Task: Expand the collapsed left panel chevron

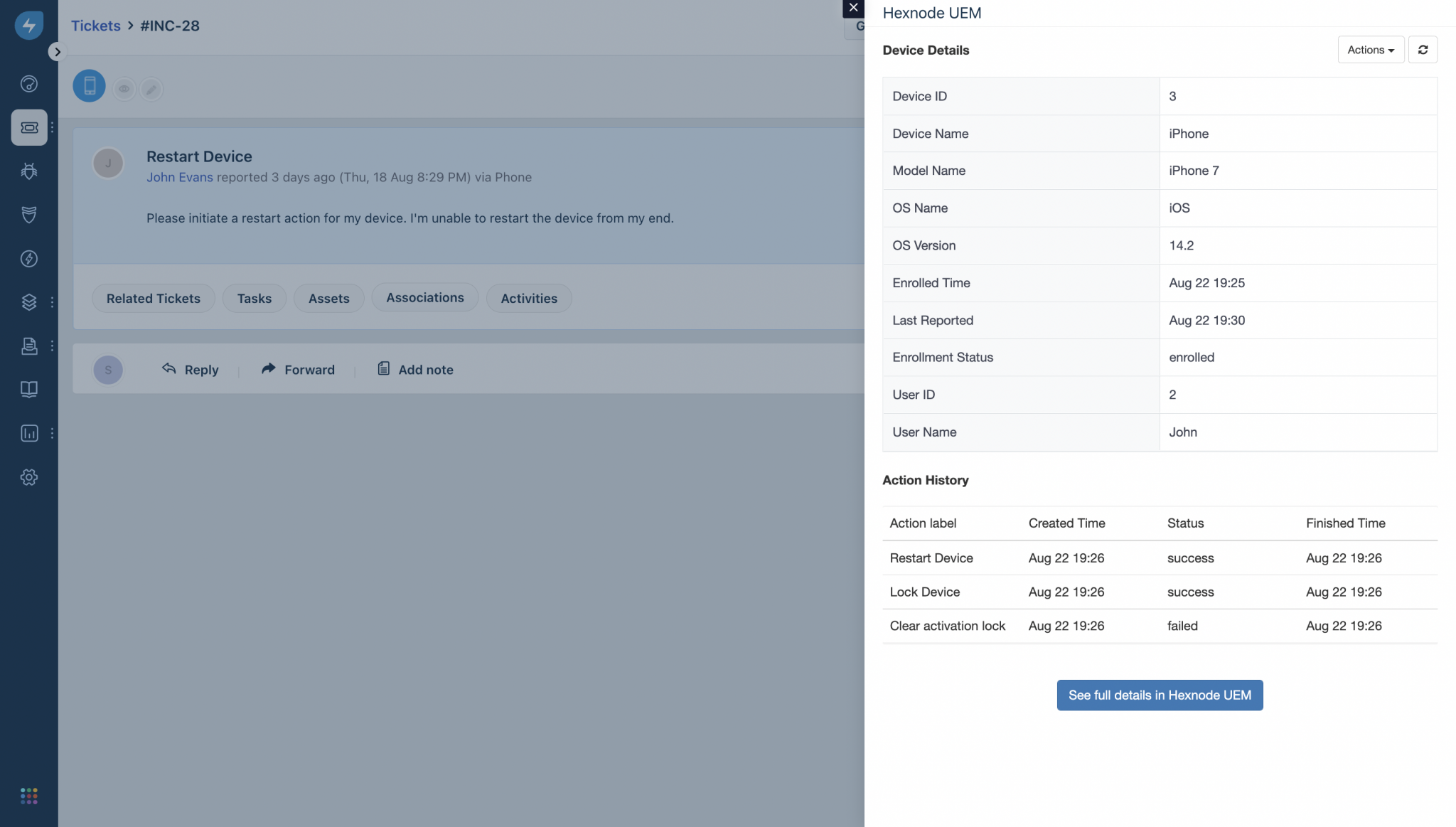Action: pos(56,51)
